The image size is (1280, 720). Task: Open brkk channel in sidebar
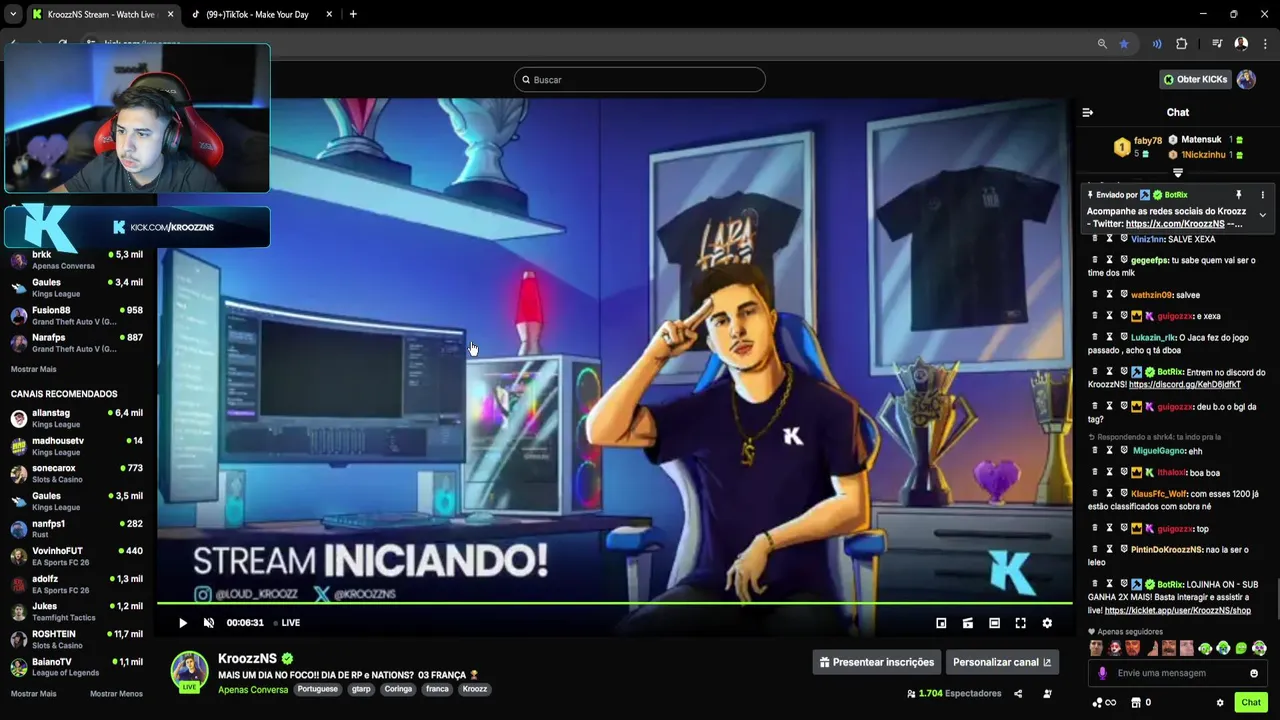tap(78, 260)
